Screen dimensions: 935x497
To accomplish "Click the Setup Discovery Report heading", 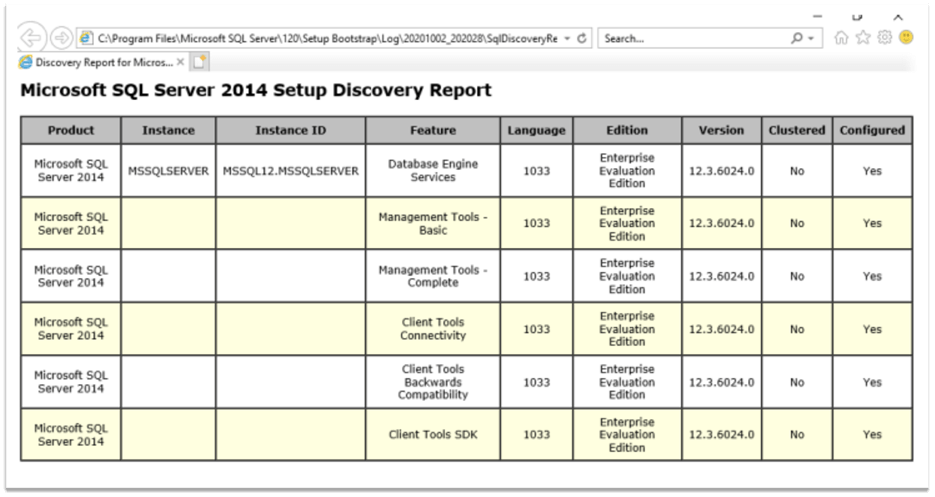I will [256, 91].
